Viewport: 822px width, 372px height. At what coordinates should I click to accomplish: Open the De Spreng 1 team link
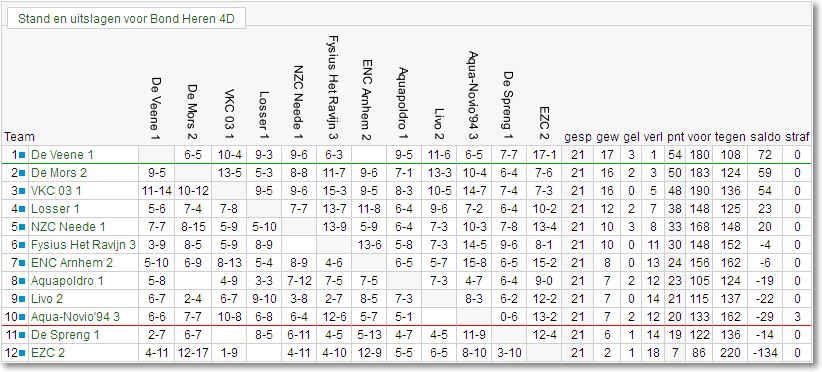(x=65, y=335)
